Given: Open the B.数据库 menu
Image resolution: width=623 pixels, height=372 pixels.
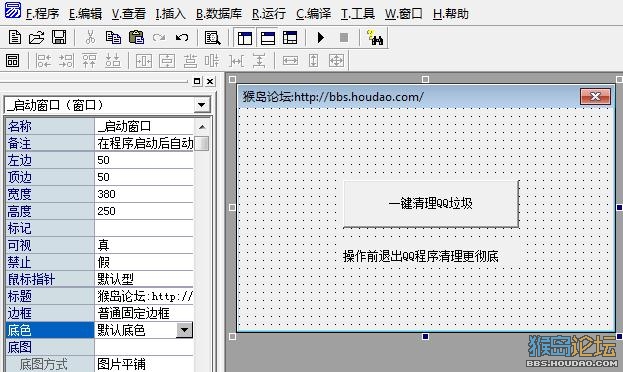Looking at the screenshot, I should [219, 14].
